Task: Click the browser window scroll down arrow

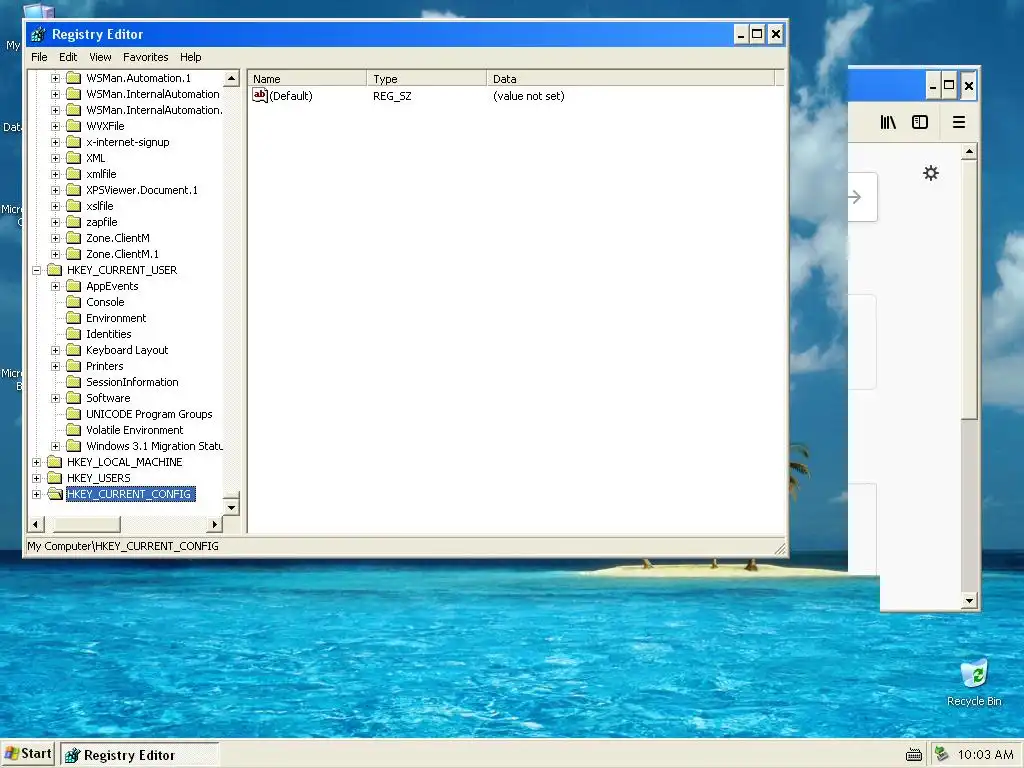Action: coord(969,601)
